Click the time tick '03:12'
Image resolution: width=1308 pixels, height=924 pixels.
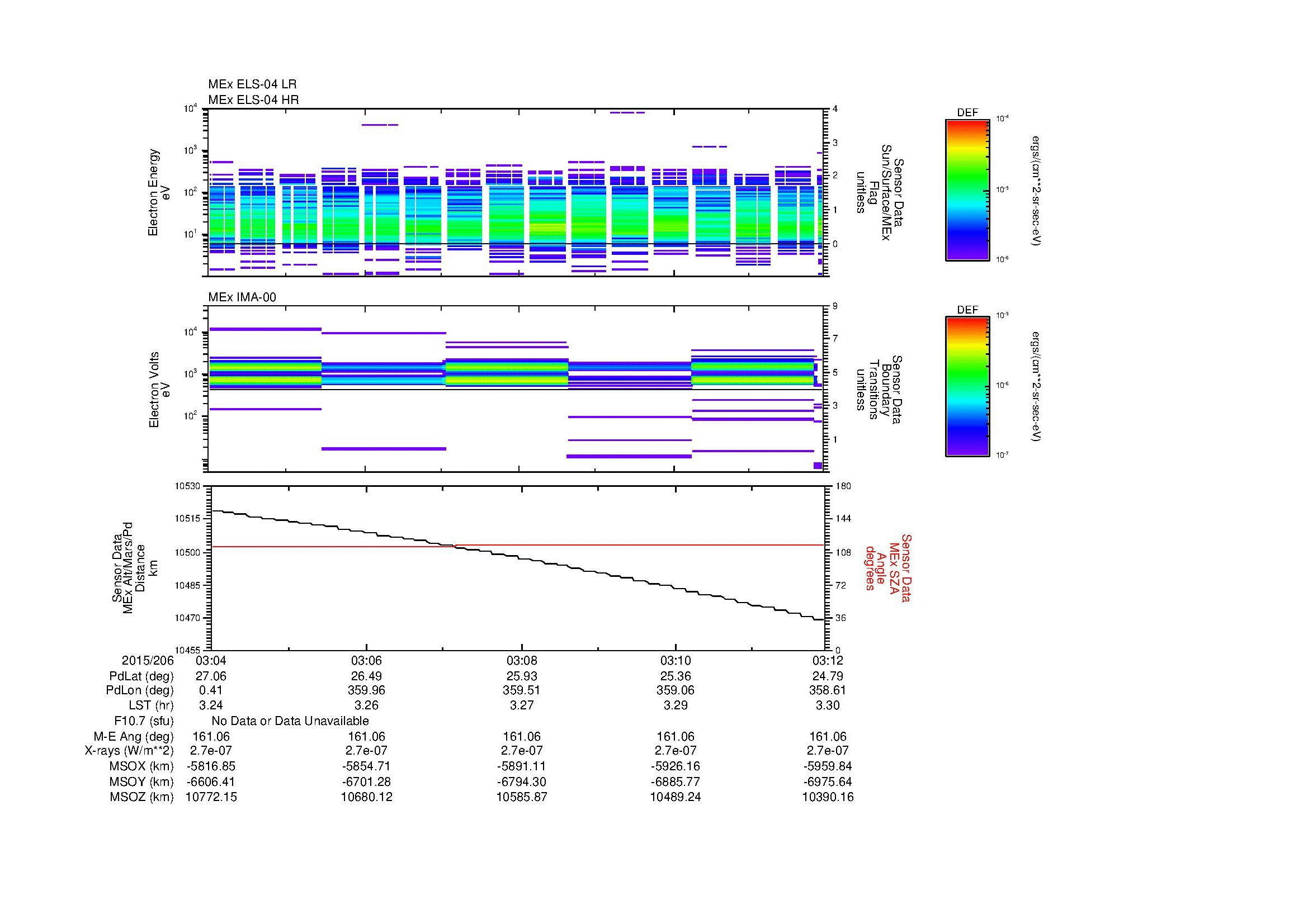coord(827,660)
